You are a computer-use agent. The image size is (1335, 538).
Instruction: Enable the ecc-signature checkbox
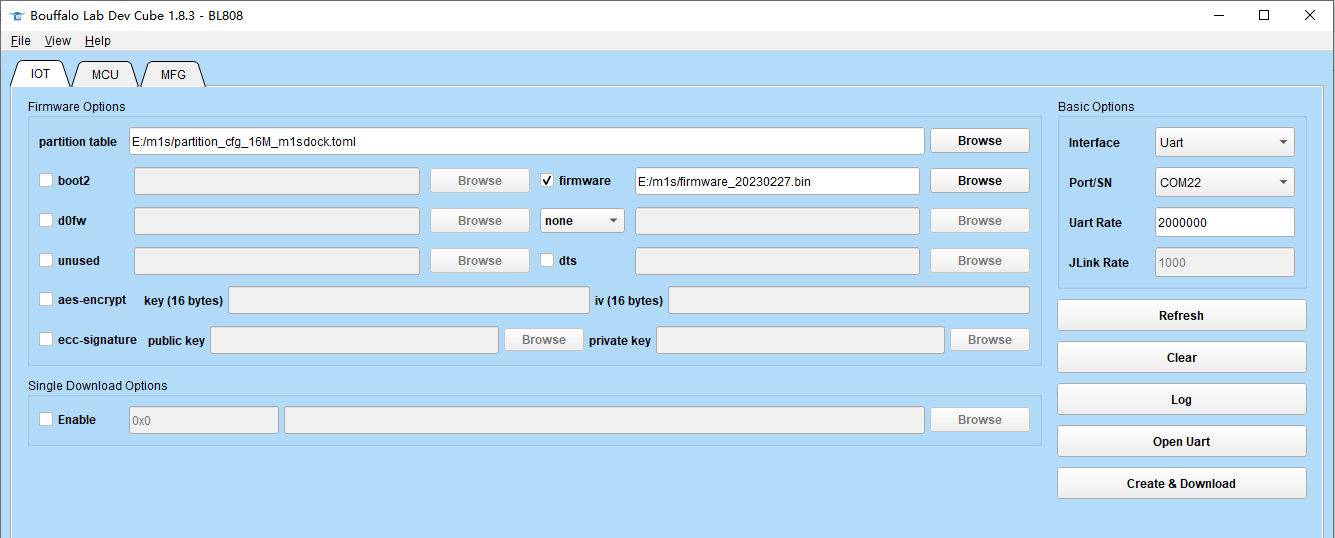click(46, 339)
